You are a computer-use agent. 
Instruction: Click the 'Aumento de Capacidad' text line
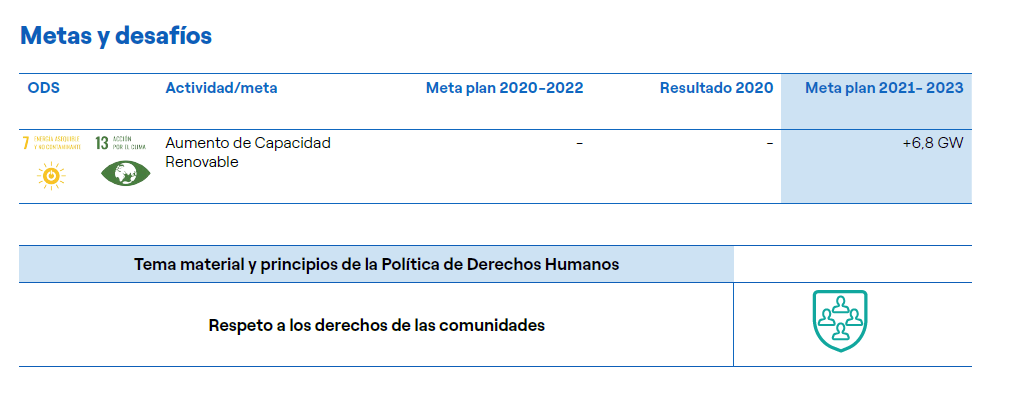247,143
